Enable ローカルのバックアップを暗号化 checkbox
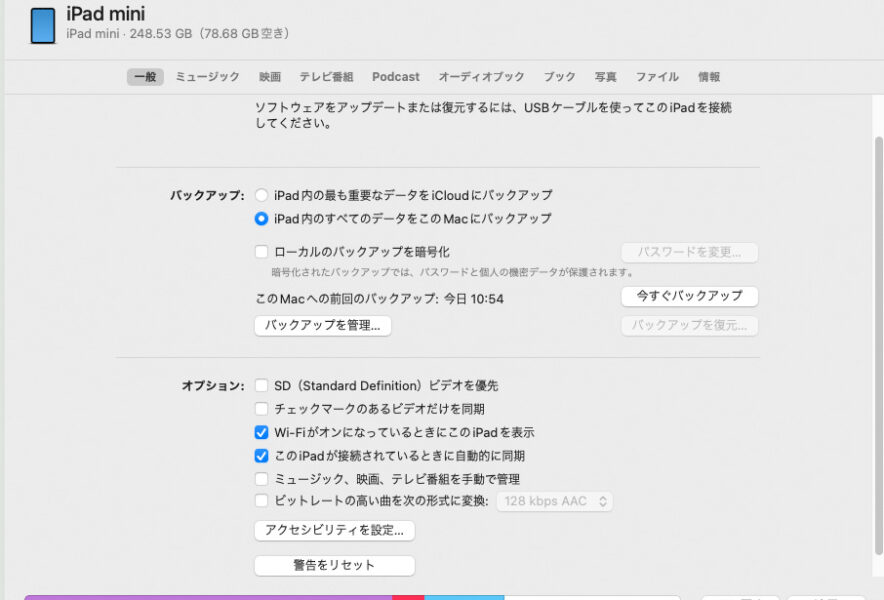This screenshot has width=884, height=600. (x=261, y=252)
